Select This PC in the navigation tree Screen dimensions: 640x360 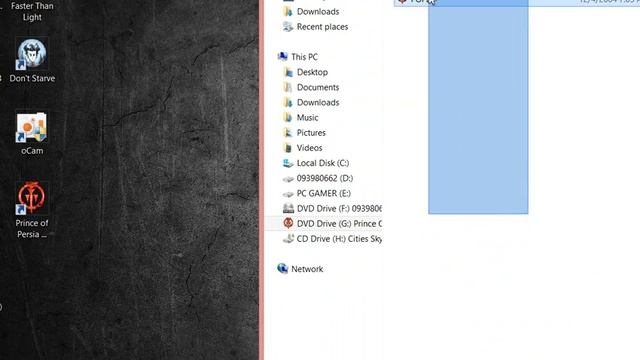[304, 57]
